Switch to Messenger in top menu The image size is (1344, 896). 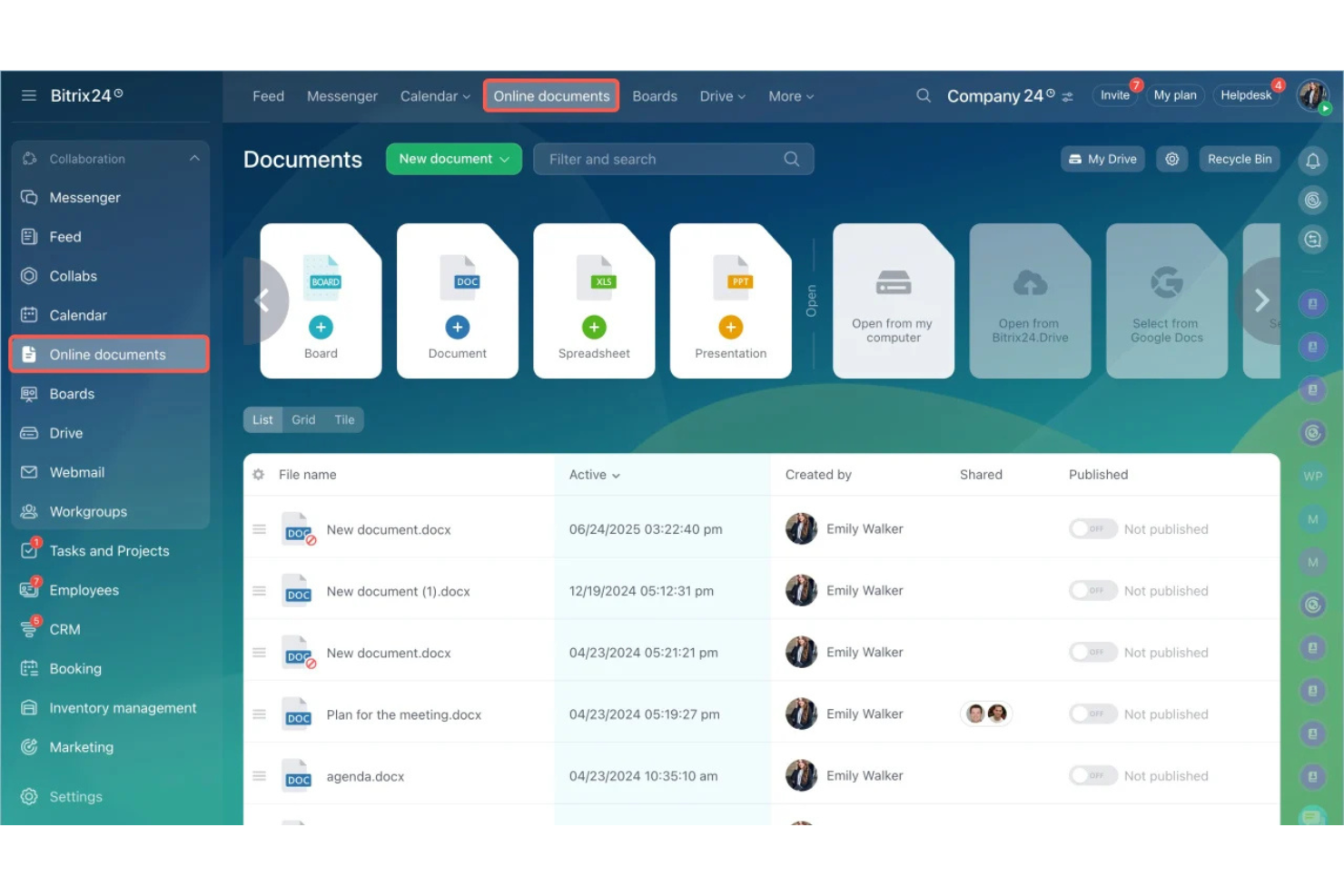coord(342,96)
